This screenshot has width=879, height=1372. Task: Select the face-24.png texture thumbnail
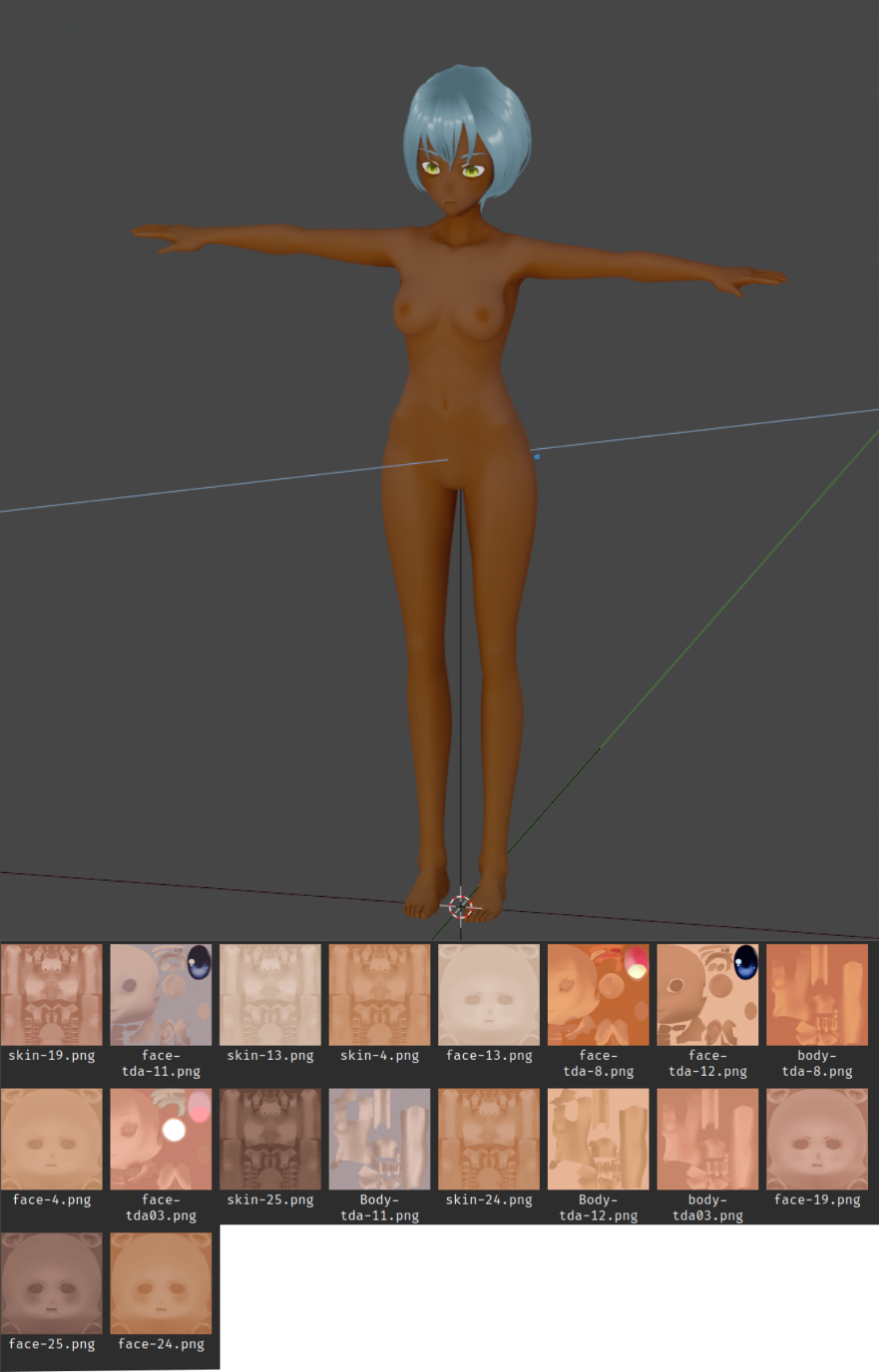(161, 1283)
